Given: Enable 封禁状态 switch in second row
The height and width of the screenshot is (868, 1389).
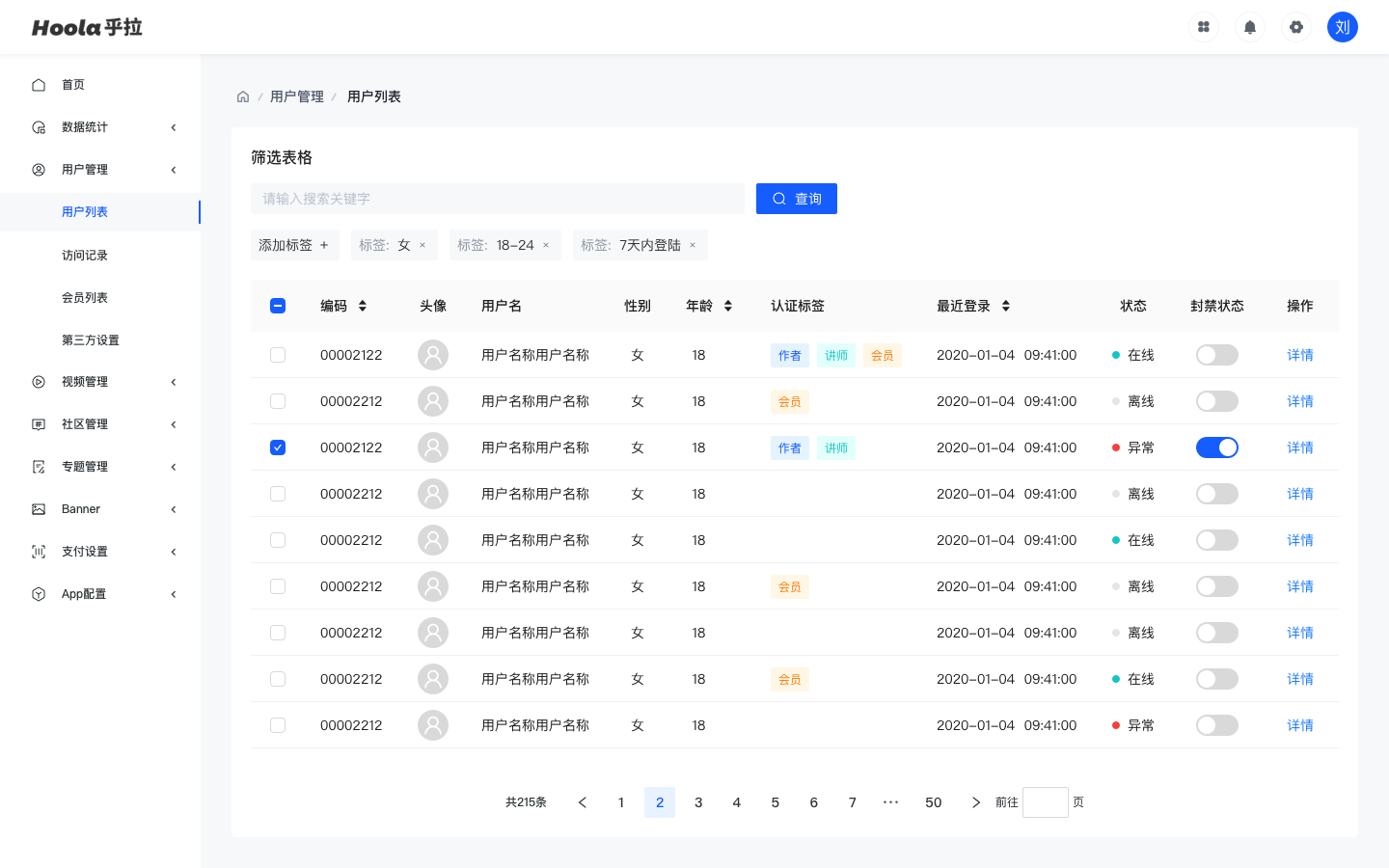Looking at the screenshot, I should (x=1217, y=401).
